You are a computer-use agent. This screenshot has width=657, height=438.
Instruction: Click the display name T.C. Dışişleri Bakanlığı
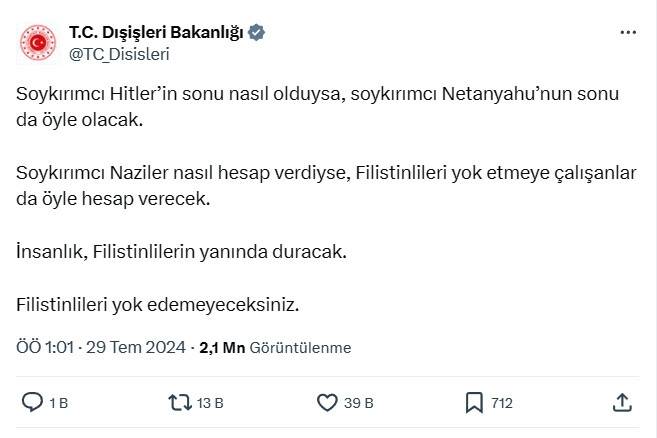156,33
